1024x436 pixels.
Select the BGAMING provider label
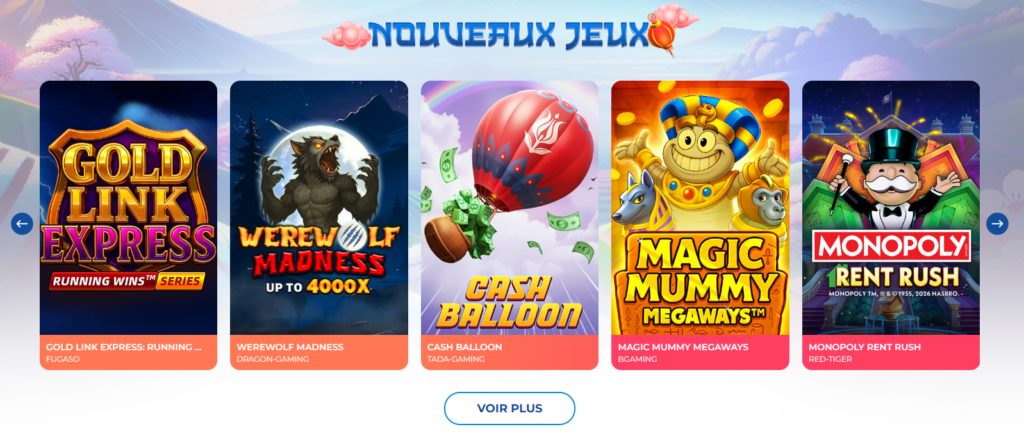(x=637, y=360)
